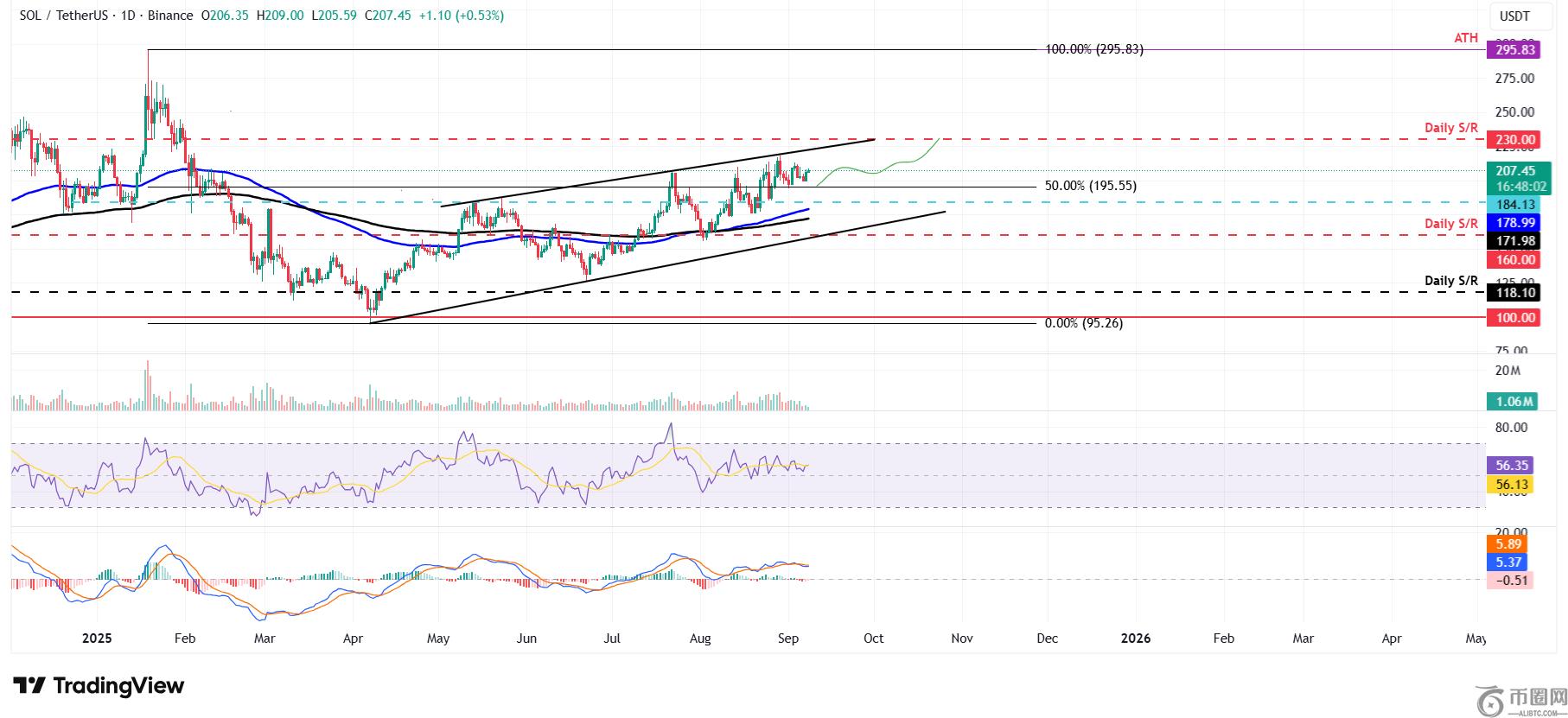
Task: Select the red 230.00 price label
Action: pos(1515,139)
